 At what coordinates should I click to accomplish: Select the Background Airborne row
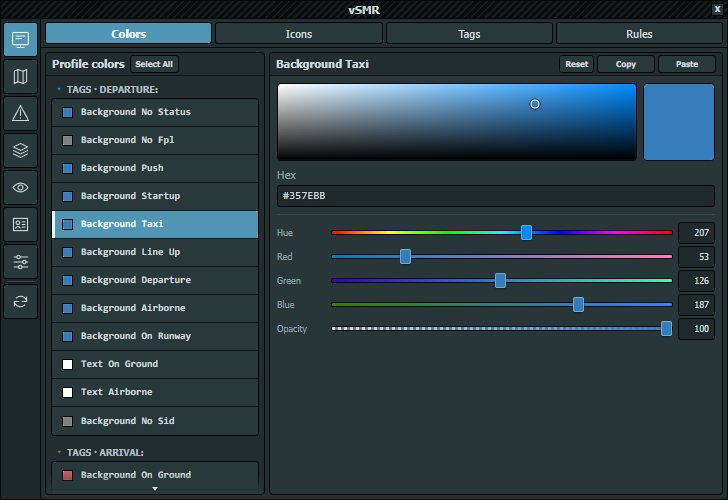[155, 308]
